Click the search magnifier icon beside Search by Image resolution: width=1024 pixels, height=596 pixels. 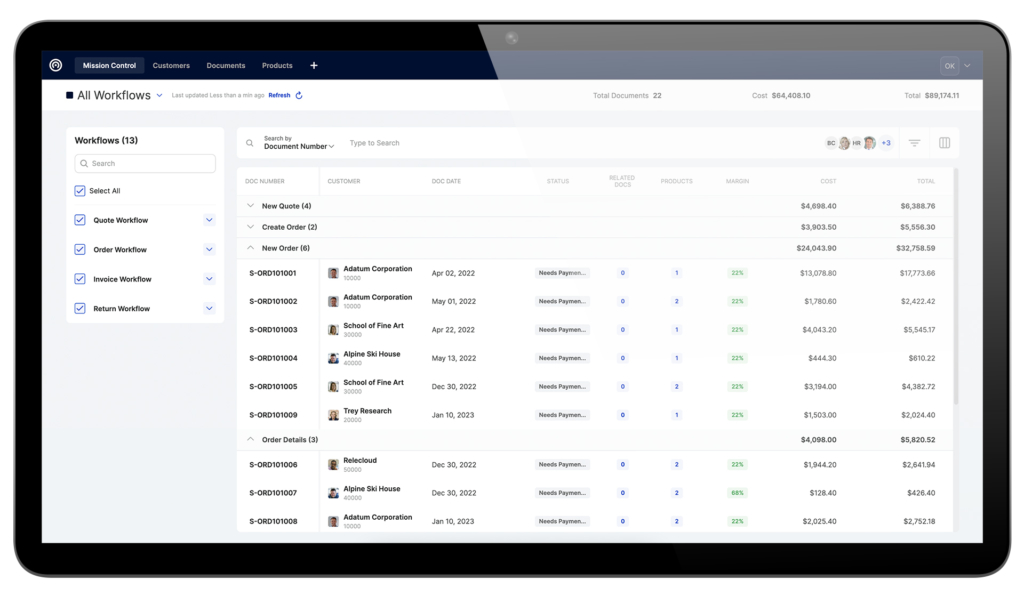(249, 143)
